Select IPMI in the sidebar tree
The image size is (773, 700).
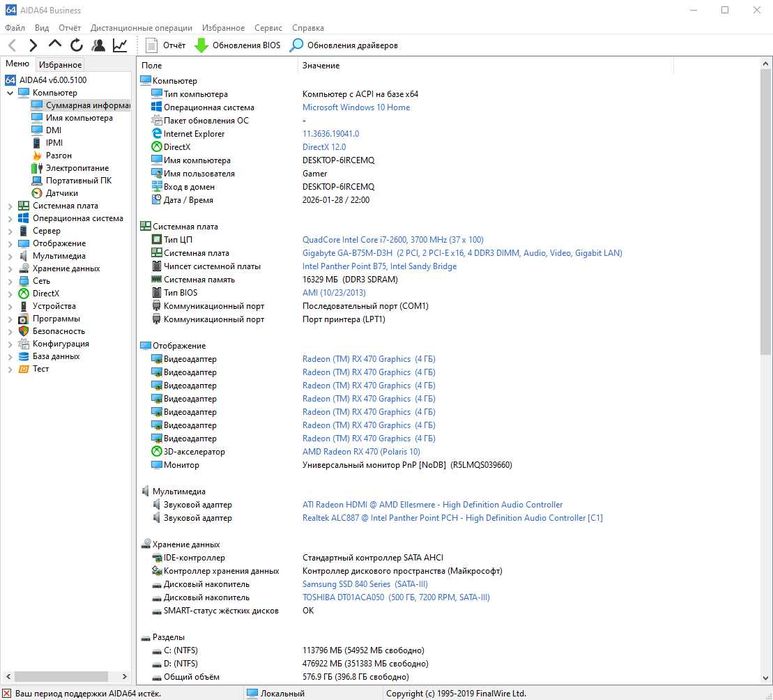54,142
